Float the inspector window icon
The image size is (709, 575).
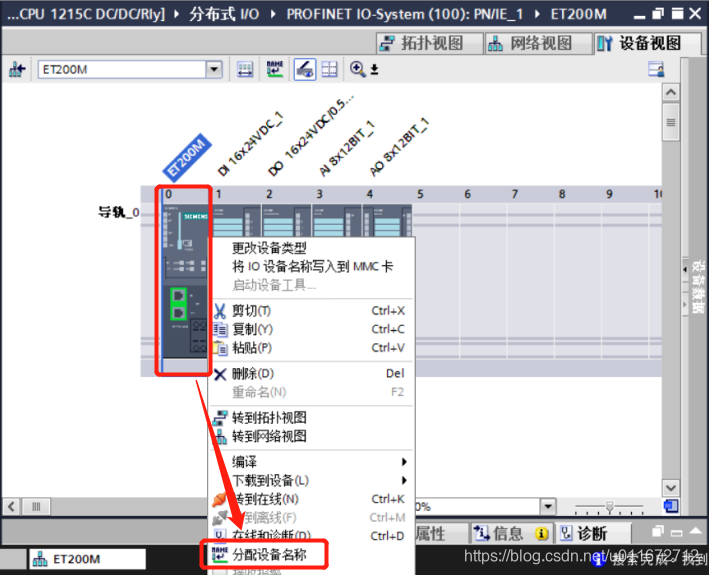(x=658, y=531)
